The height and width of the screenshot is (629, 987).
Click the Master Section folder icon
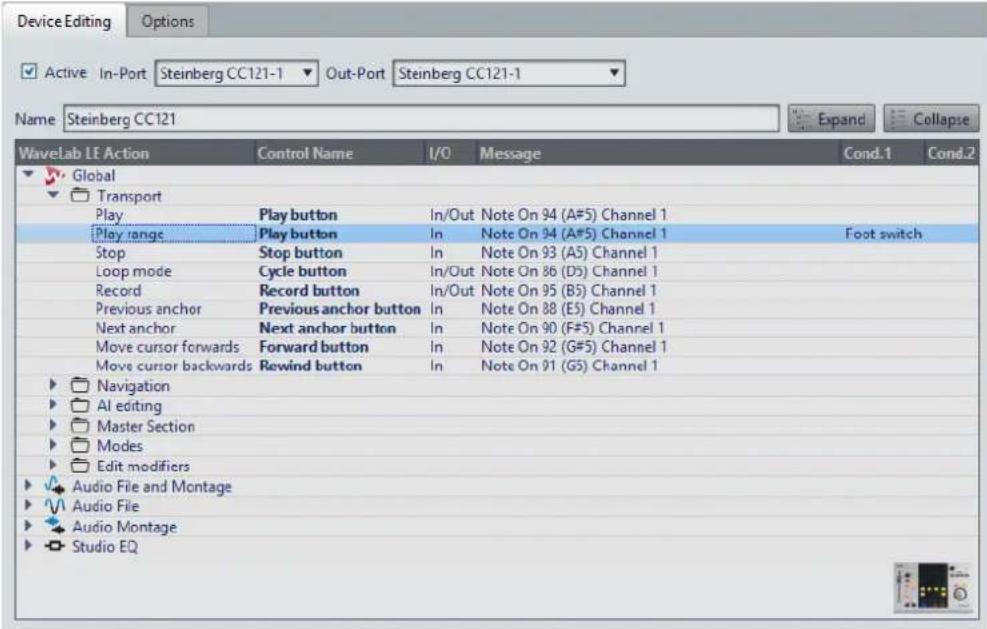(x=80, y=426)
